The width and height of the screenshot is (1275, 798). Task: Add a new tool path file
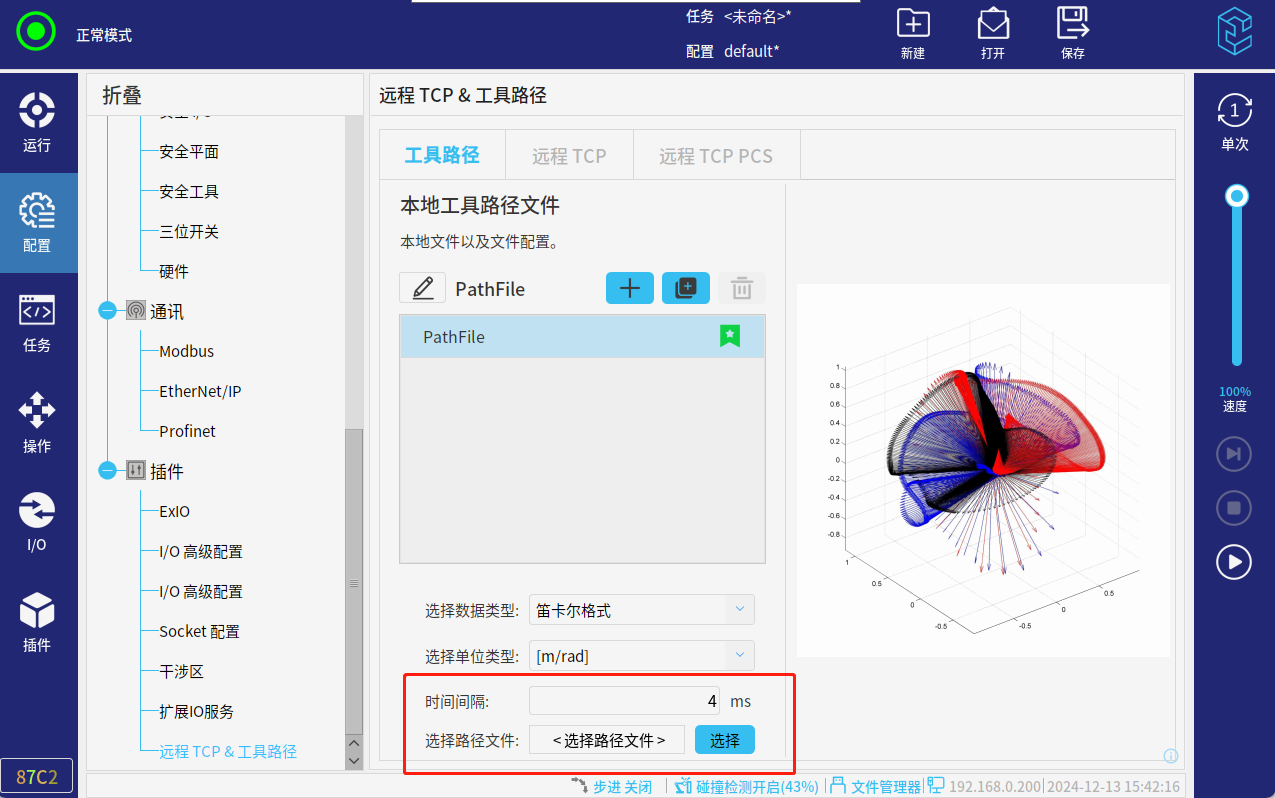[630, 288]
